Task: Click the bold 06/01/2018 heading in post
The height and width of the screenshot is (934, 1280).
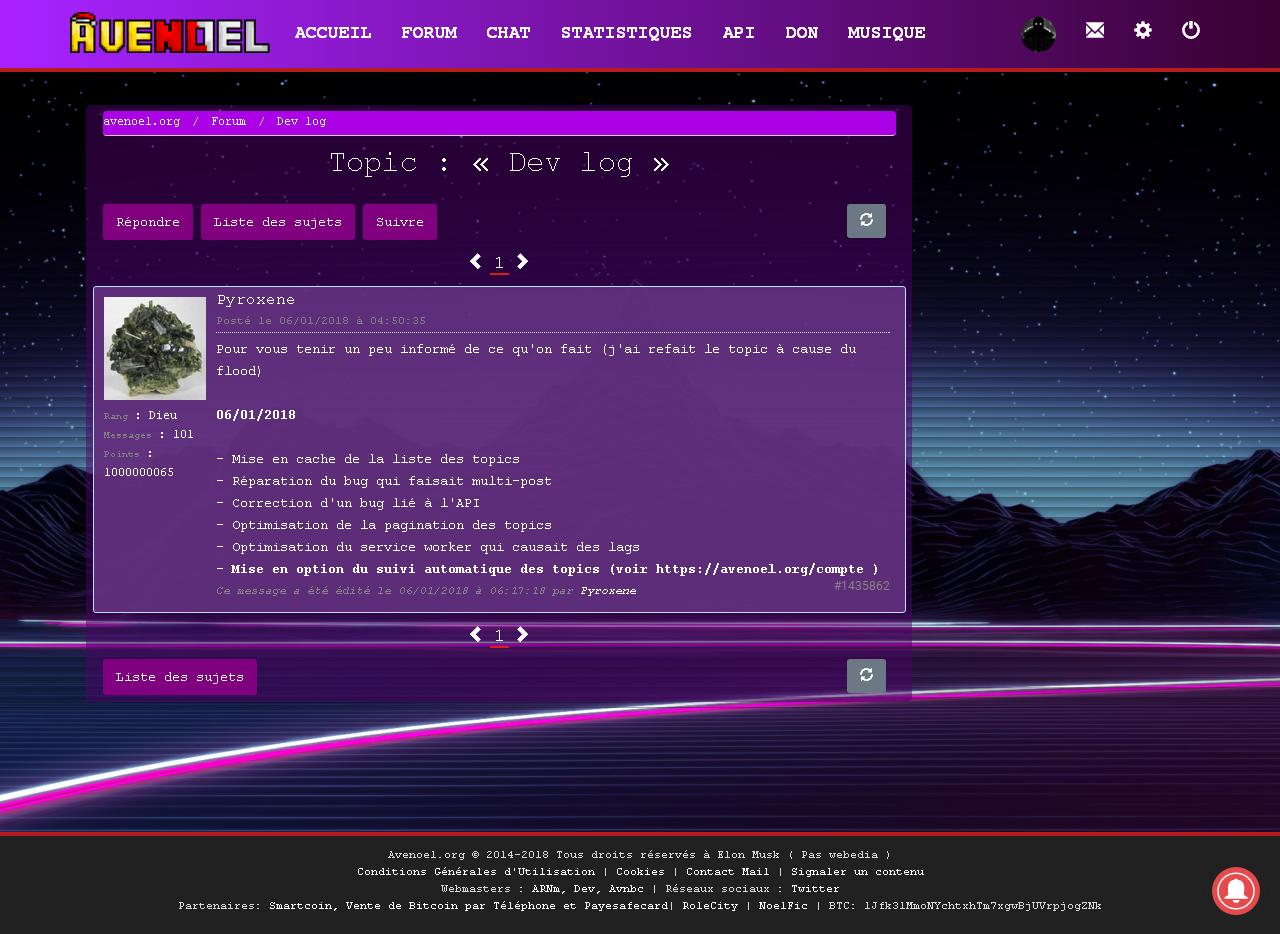Action: pos(256,415)
